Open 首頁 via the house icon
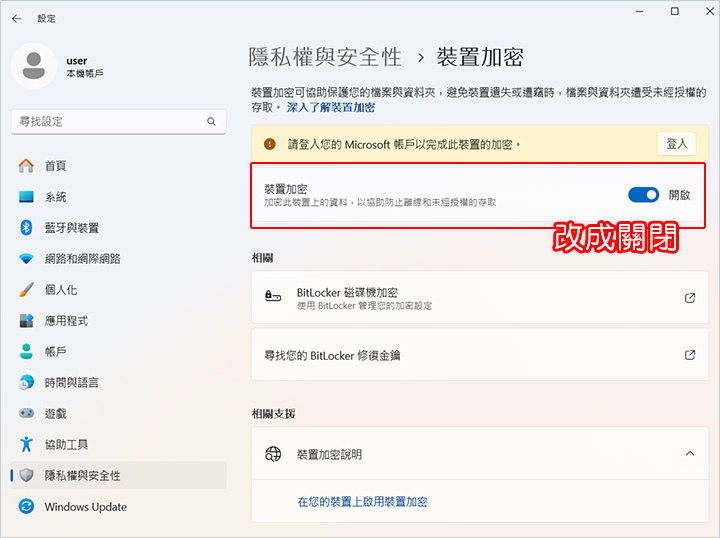Screen dimensions: 720x538 click(x=26, y=166)
